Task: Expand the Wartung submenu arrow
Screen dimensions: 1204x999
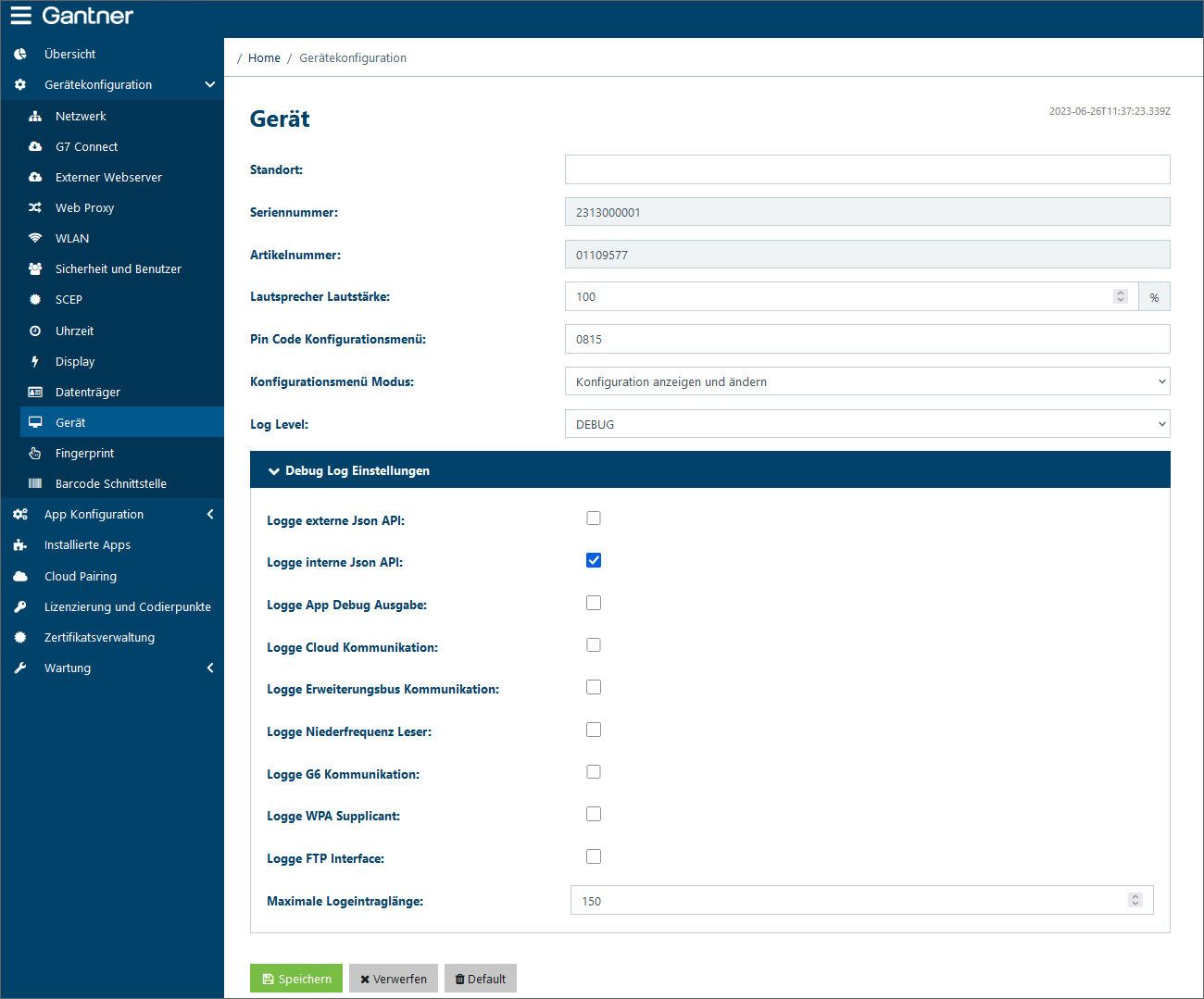Action: tap(210, 668)
